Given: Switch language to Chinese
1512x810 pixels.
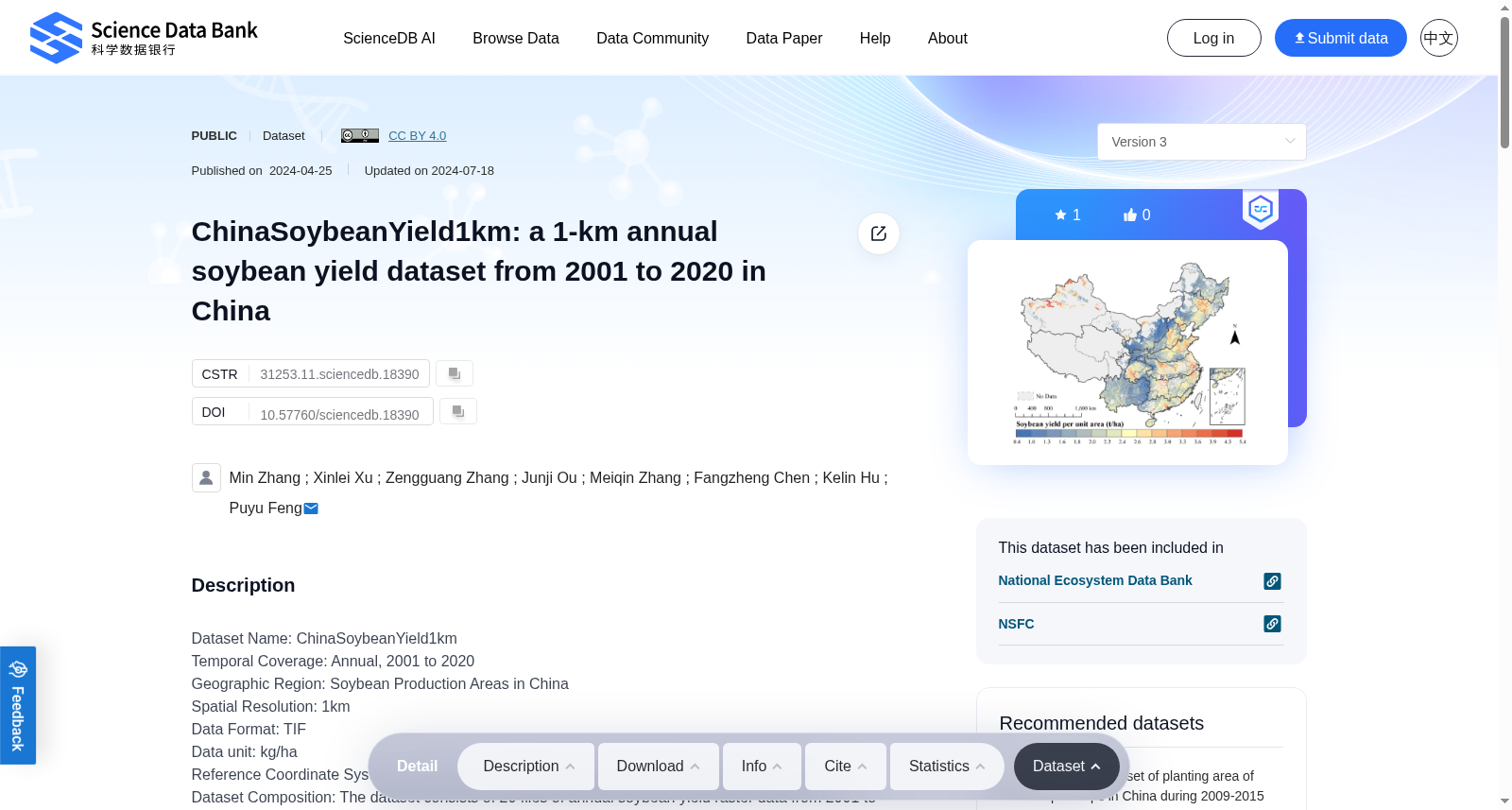Looking at the screenshot, I should (x=1439, y=38).
